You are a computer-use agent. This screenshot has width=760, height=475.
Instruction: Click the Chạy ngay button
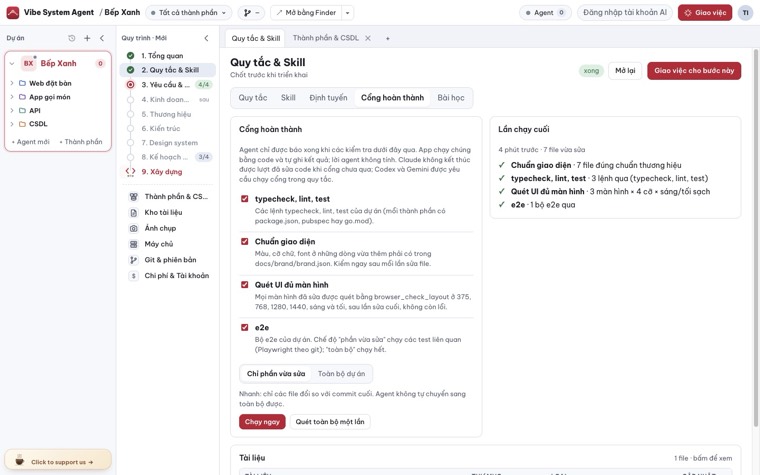click(262, 422)
